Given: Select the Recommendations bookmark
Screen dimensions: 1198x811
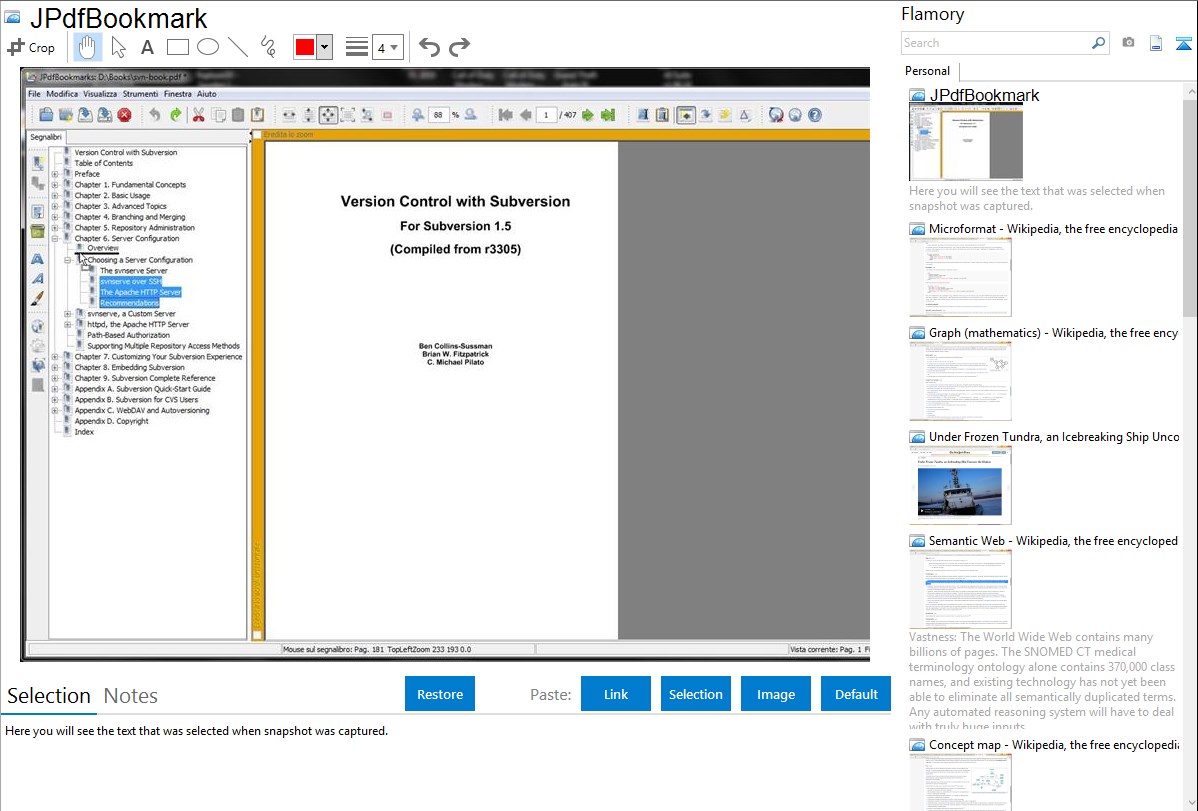Looking at the screenshot, I should [129, 303].
